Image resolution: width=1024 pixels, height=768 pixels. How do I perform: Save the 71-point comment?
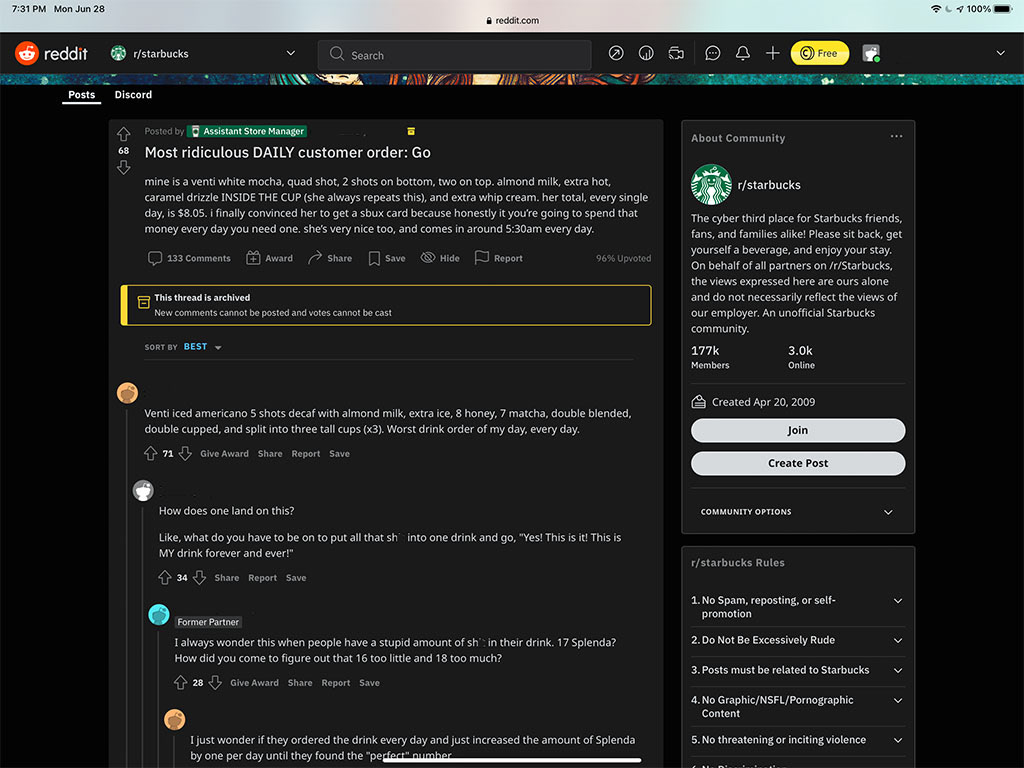(x=339, y=454)
